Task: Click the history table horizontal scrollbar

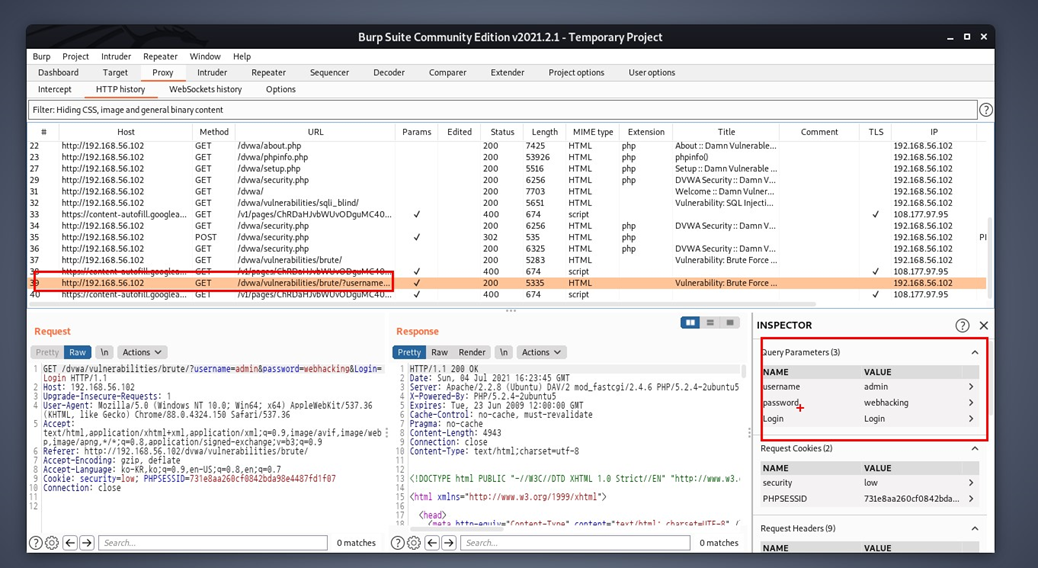Action: [x=422, y=305]
